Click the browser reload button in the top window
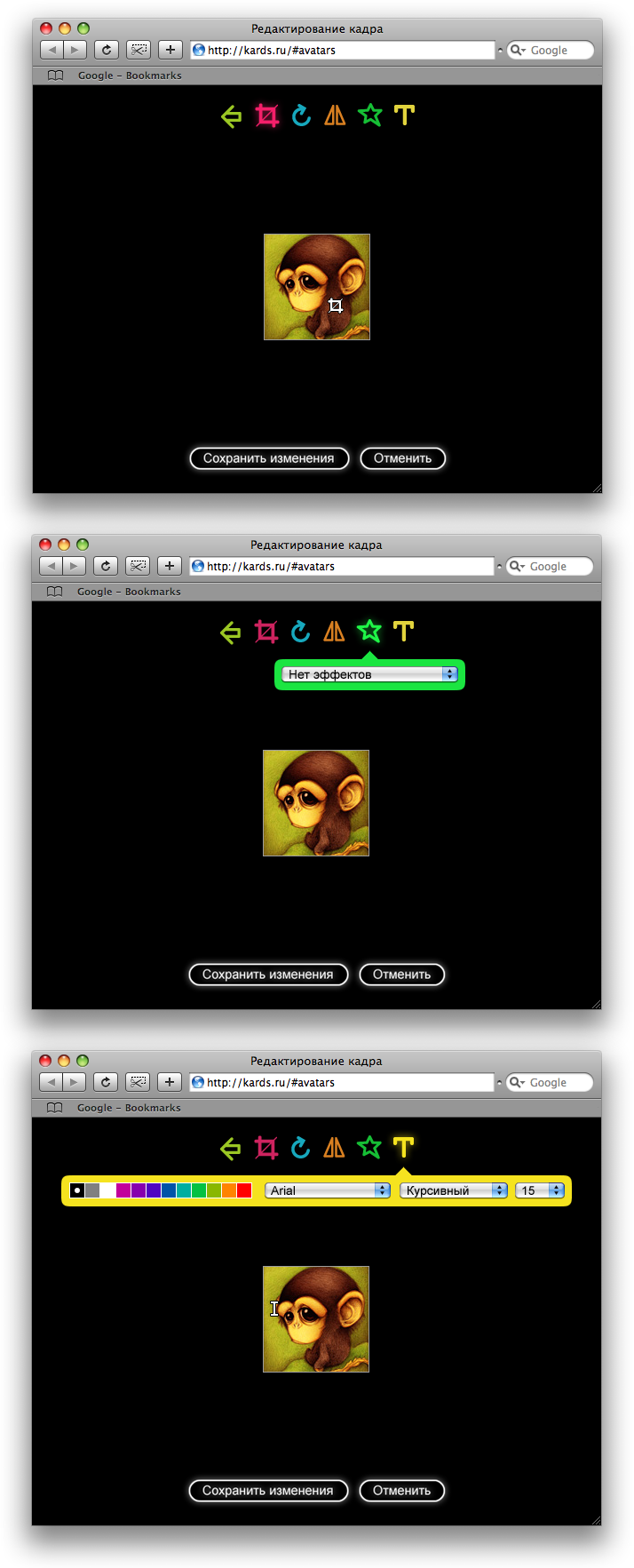Screen dimensions: 634x1568 click(107, 50)
